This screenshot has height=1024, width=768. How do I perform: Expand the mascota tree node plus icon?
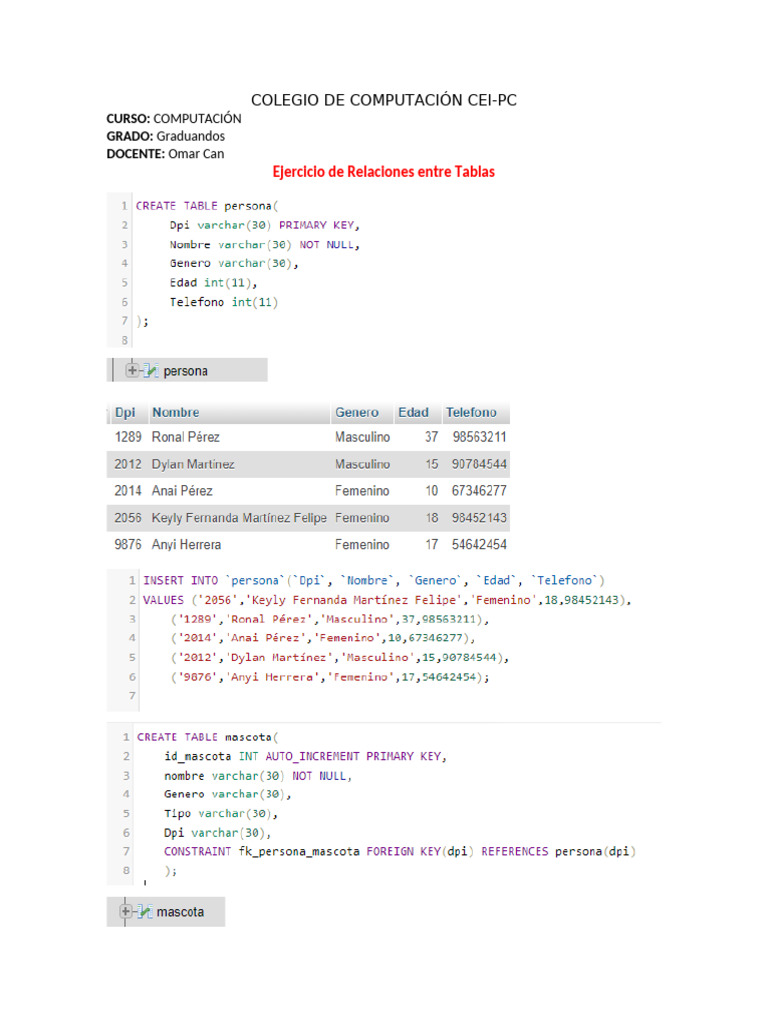[126, 912]
